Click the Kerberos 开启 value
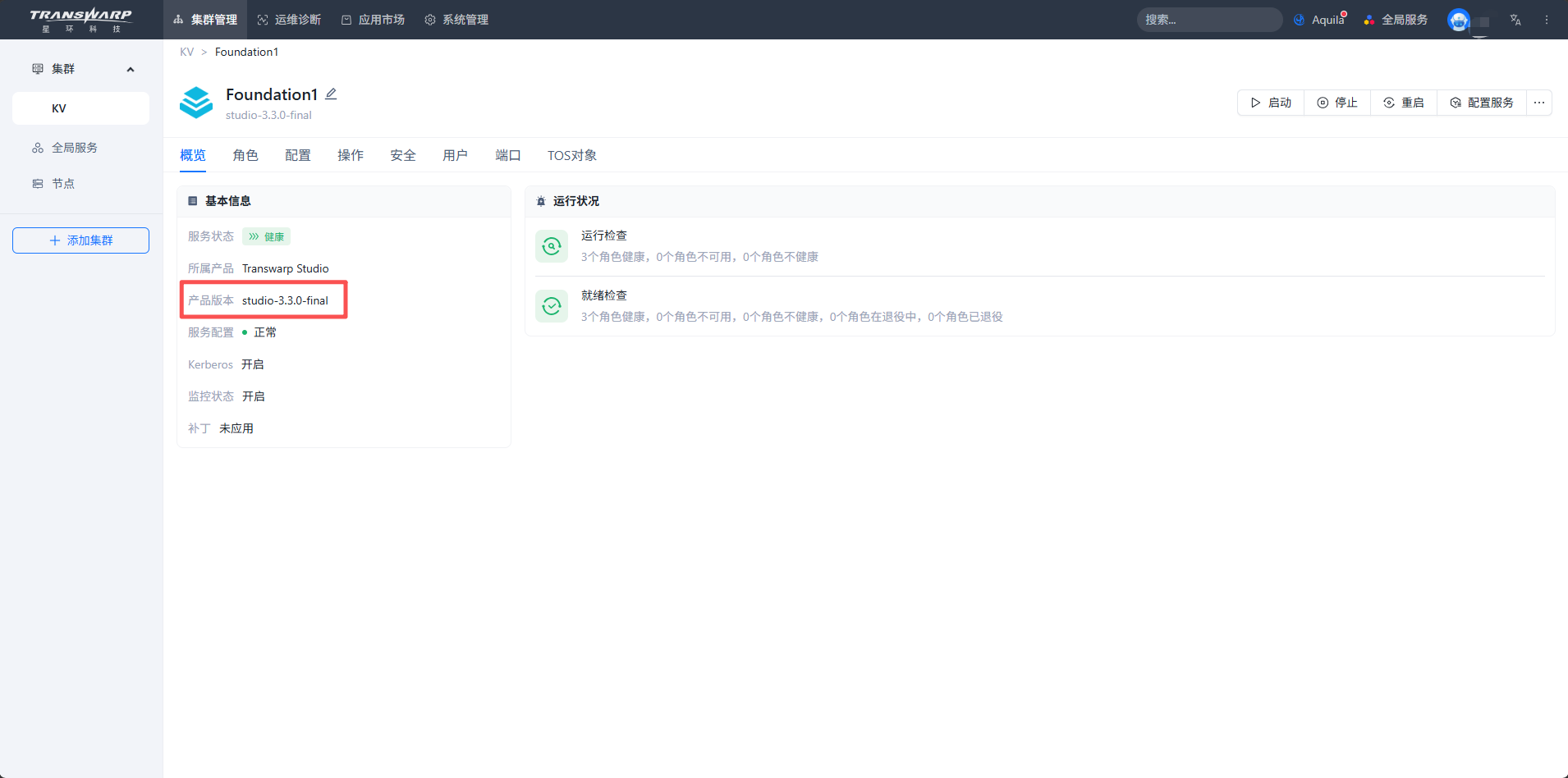This screenshot has width=1568, height=778. tap(253, 364)
